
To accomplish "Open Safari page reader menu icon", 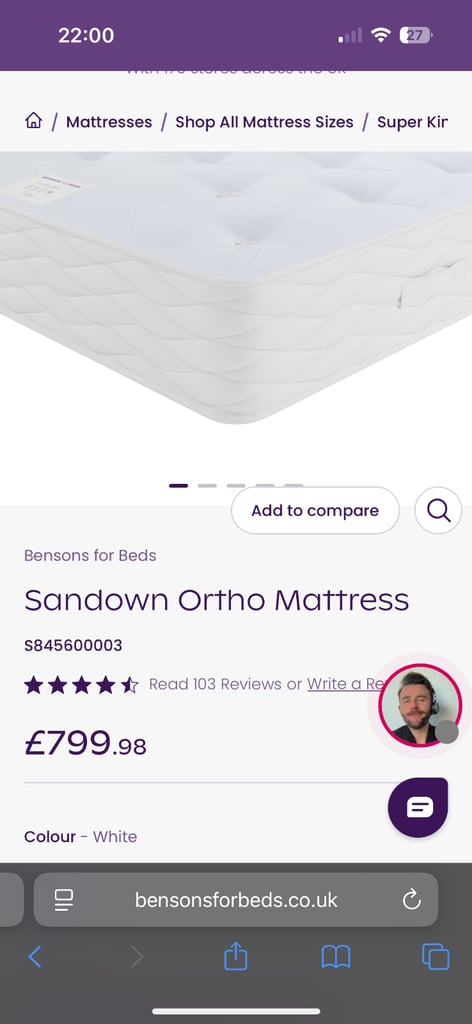I will pyautogui.click(x=64, y=900).
